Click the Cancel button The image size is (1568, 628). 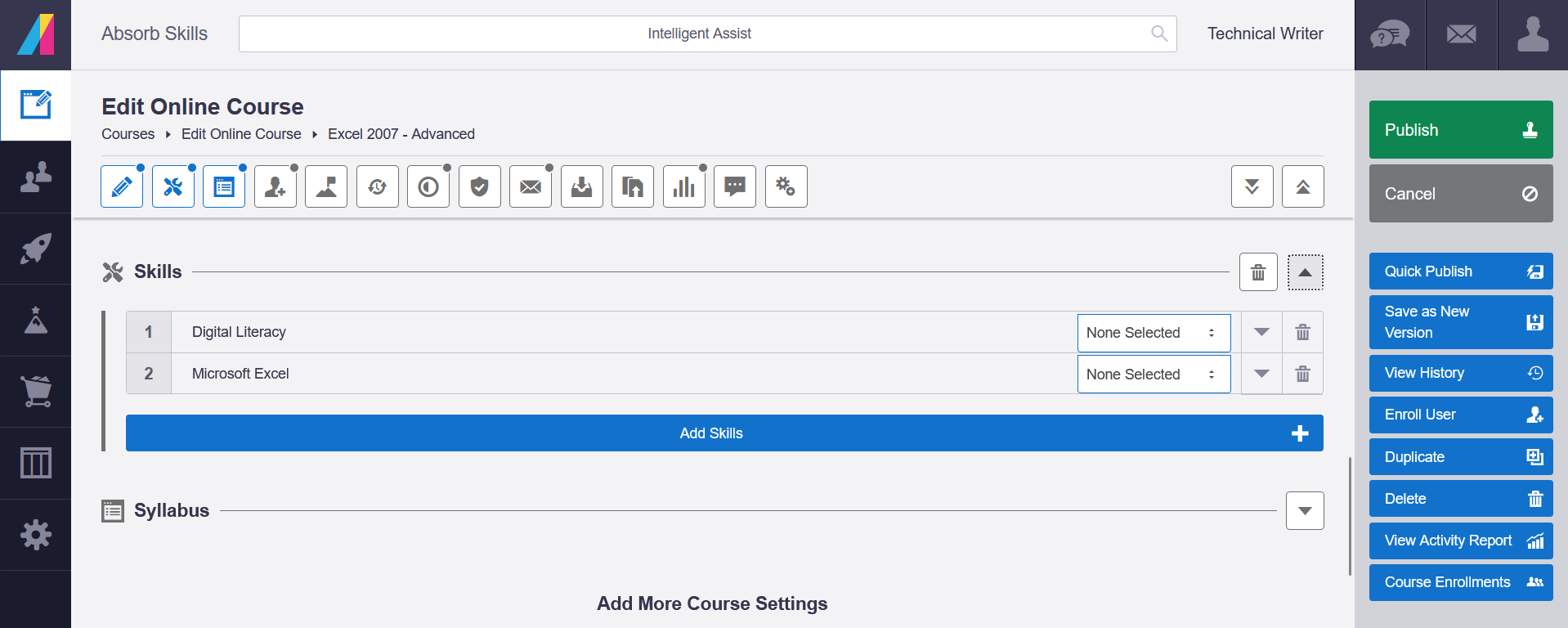tap(1461, 194)
